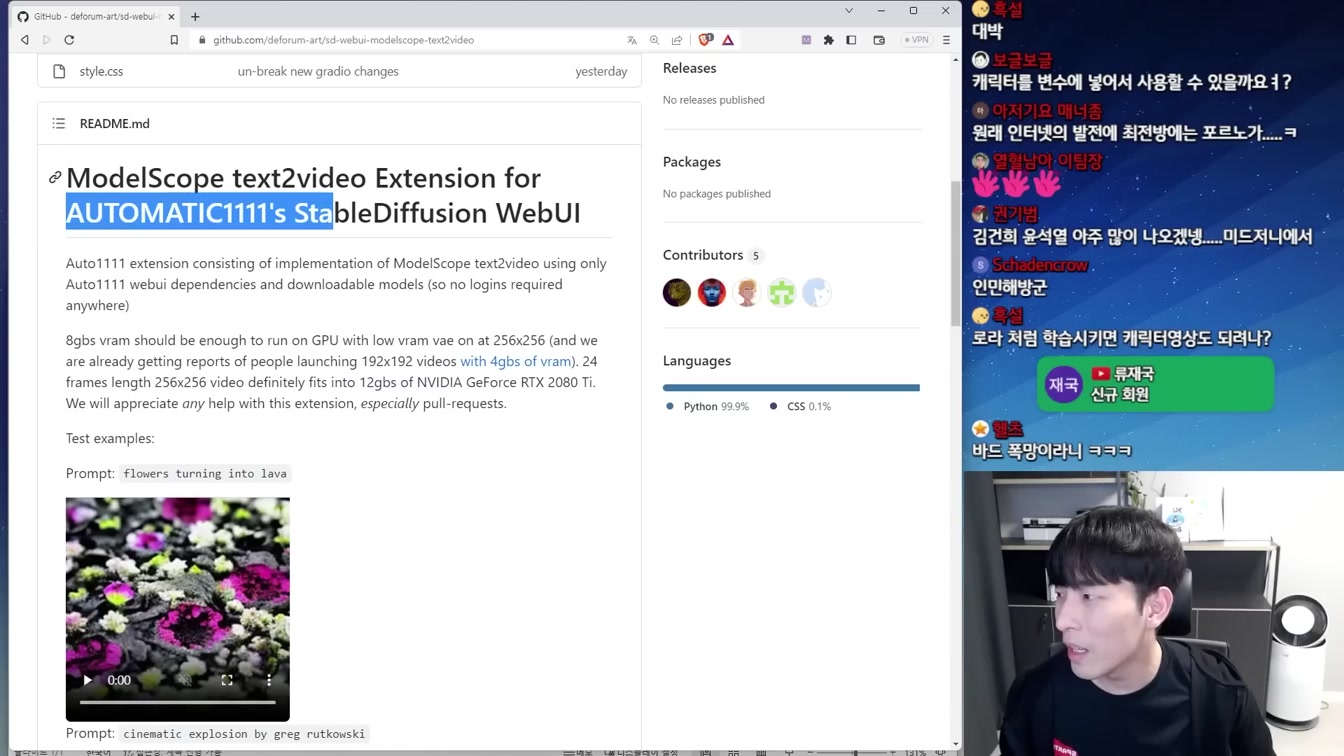Click the 'No packages published' text

click(716, 194)
